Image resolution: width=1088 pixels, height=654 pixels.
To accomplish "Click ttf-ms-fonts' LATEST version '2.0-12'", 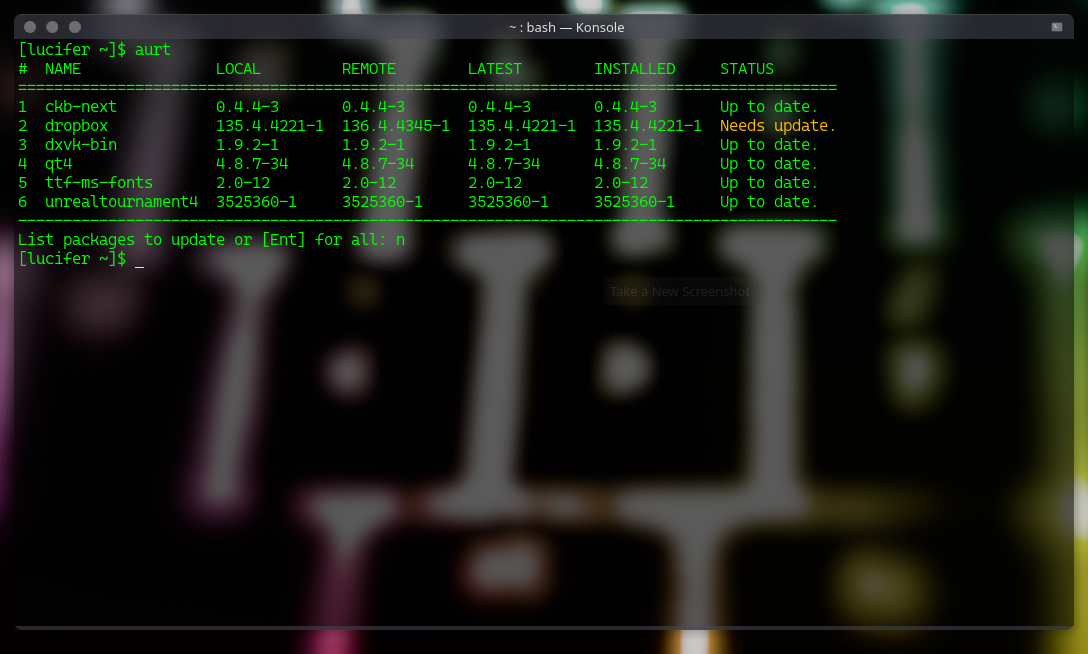I will tap(495, 182).
